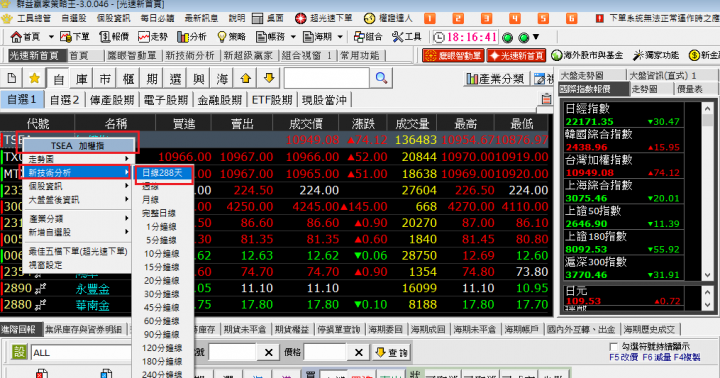720x378 pixels.
Task: Click the magnifier search icon
Action: [x=381, y=78]
